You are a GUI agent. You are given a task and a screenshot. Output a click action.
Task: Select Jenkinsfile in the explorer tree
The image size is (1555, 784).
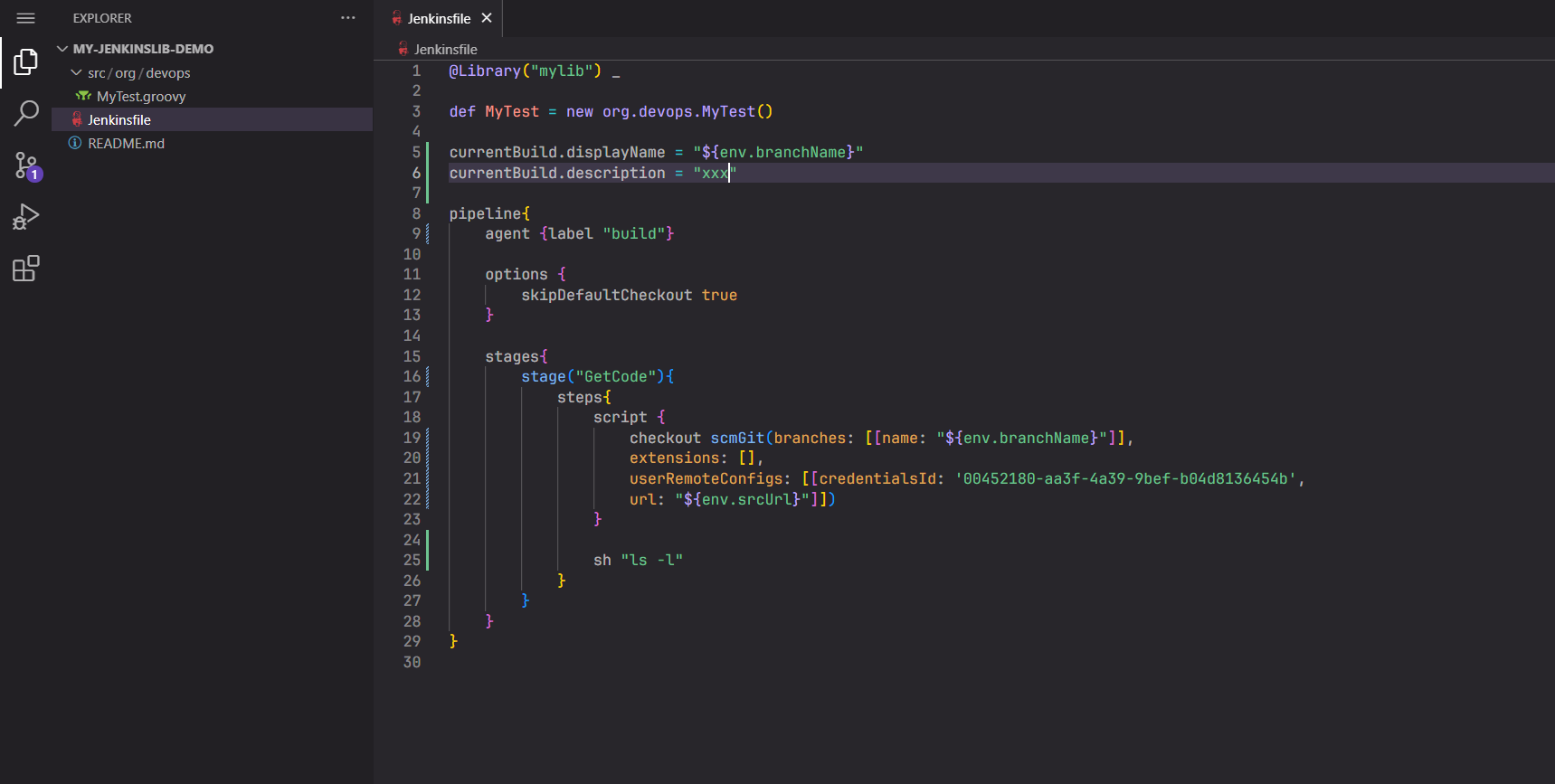[x=212, y=119]
